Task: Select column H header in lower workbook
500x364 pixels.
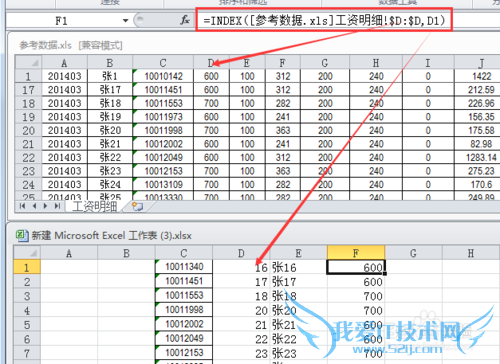Action: click(471, 253)
